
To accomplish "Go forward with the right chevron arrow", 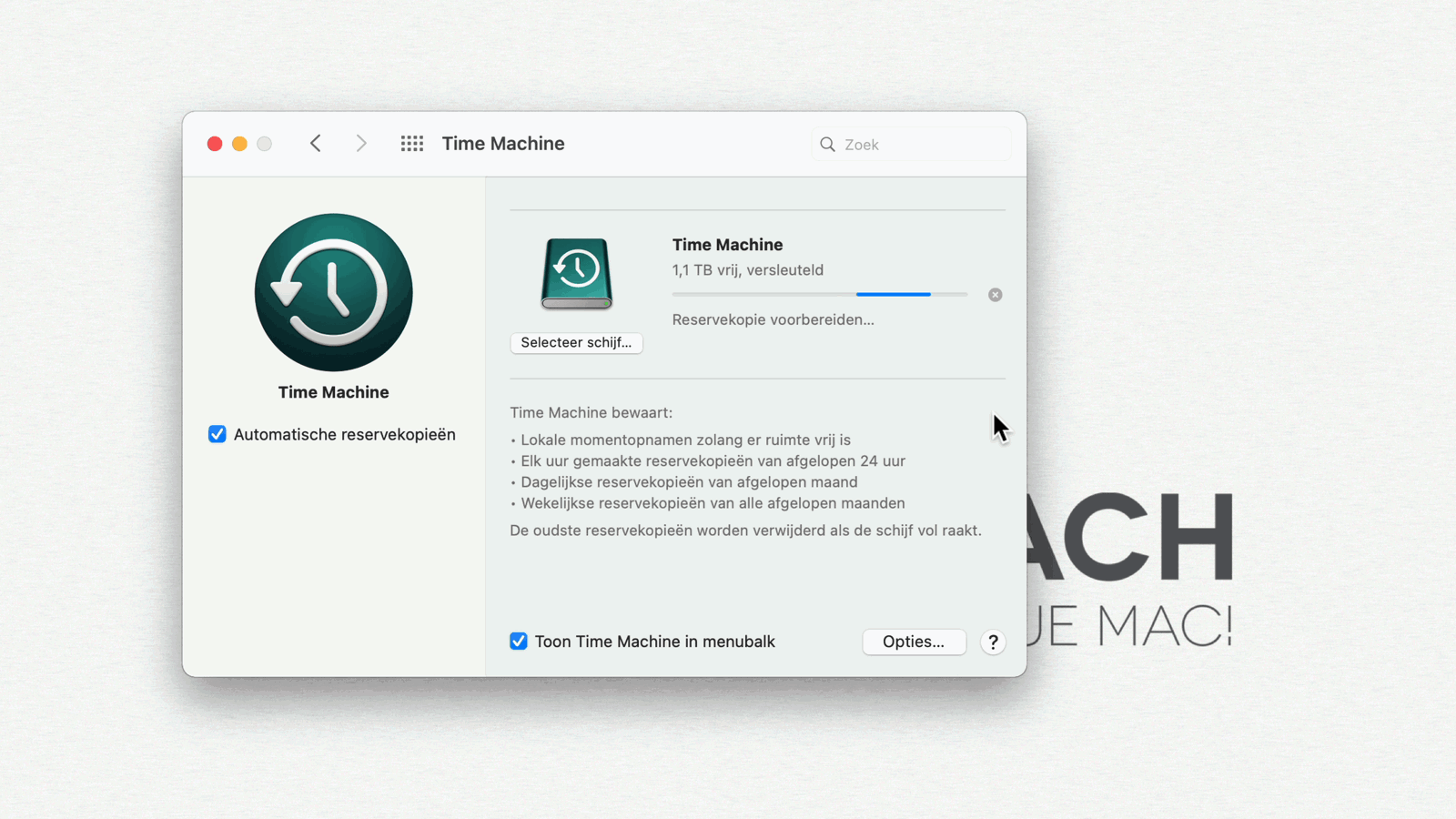I will (361, 144).
